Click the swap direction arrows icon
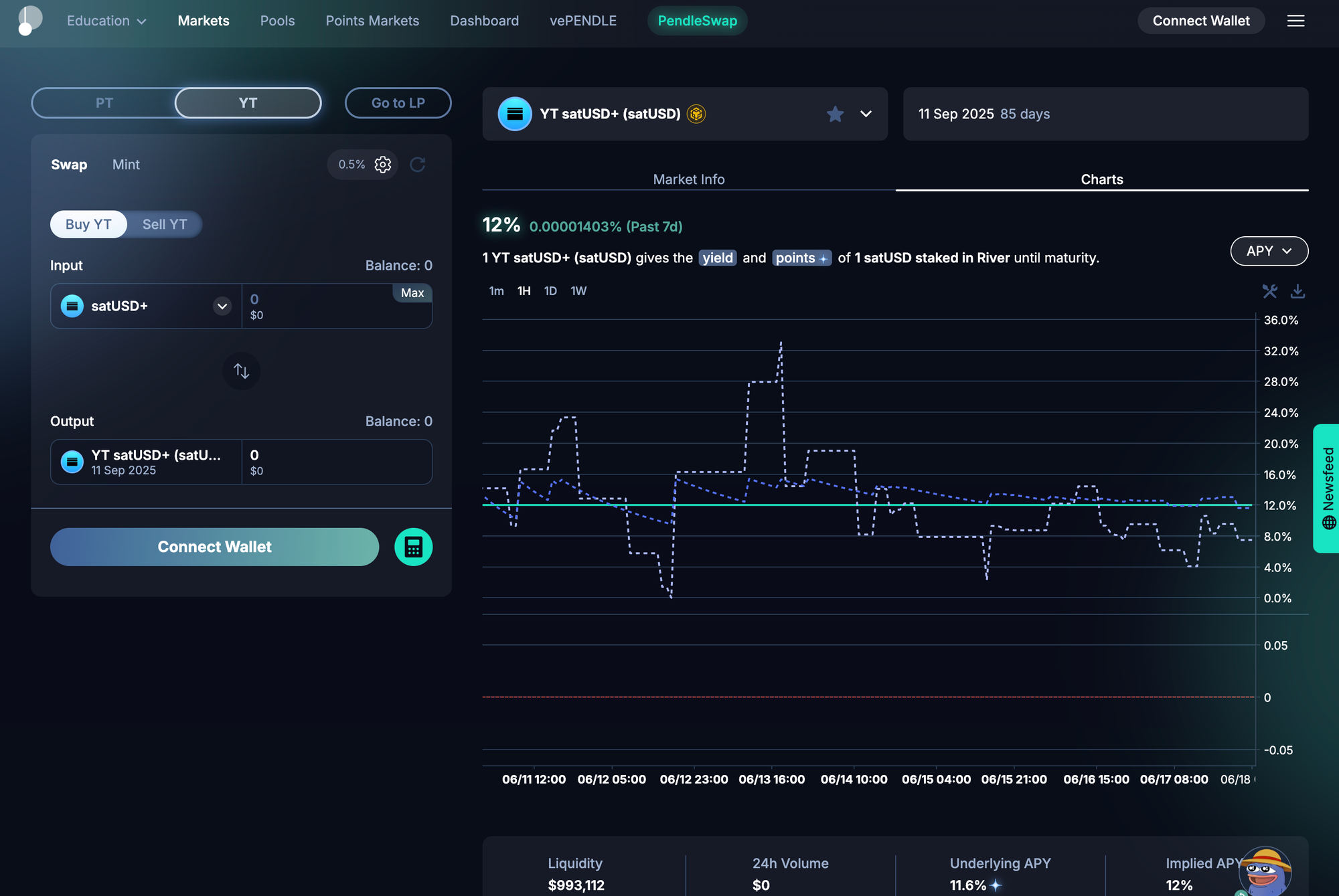This screenshot has width=1339, height=896. pos(242,371)
